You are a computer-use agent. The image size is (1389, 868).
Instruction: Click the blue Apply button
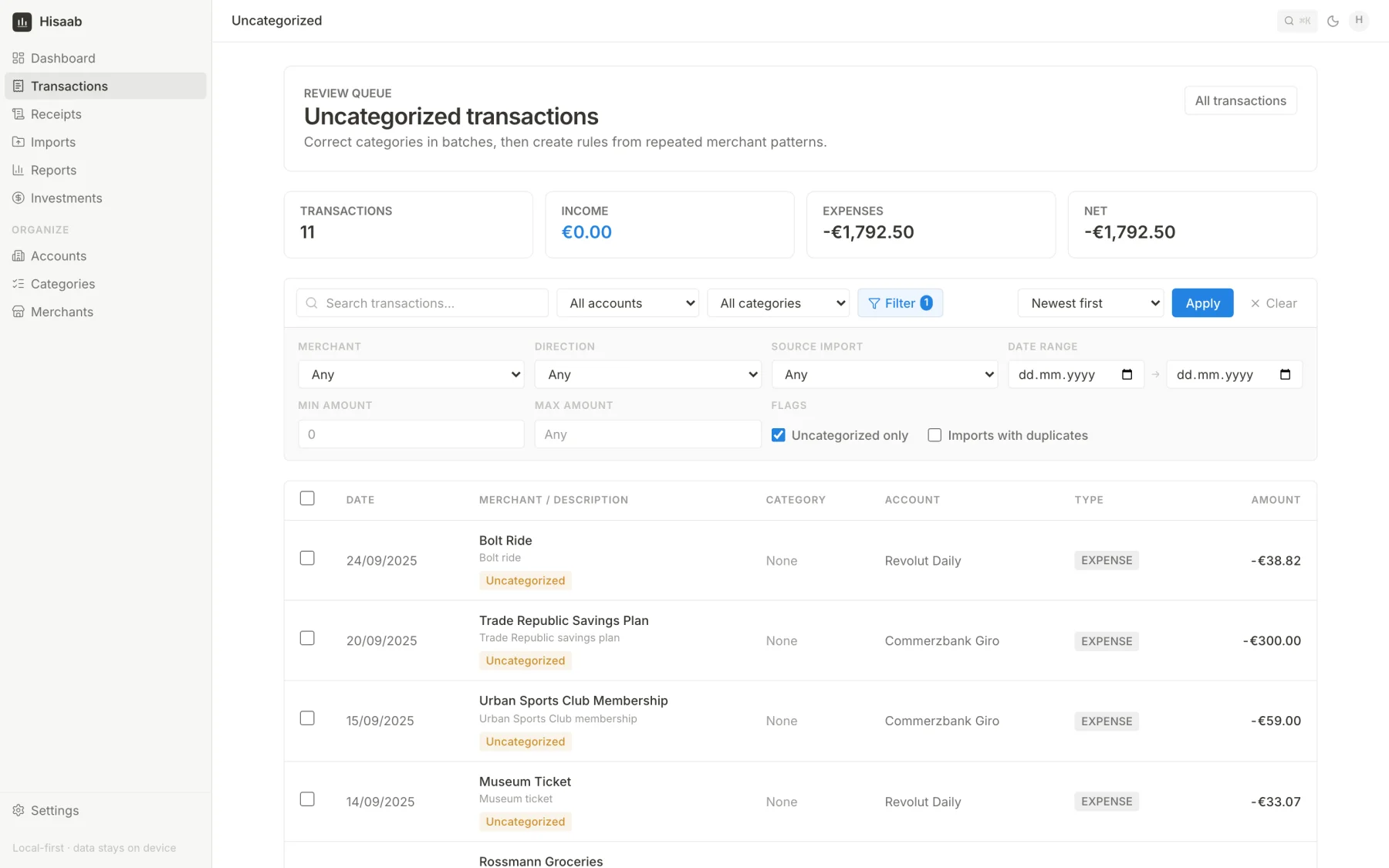1202,303
